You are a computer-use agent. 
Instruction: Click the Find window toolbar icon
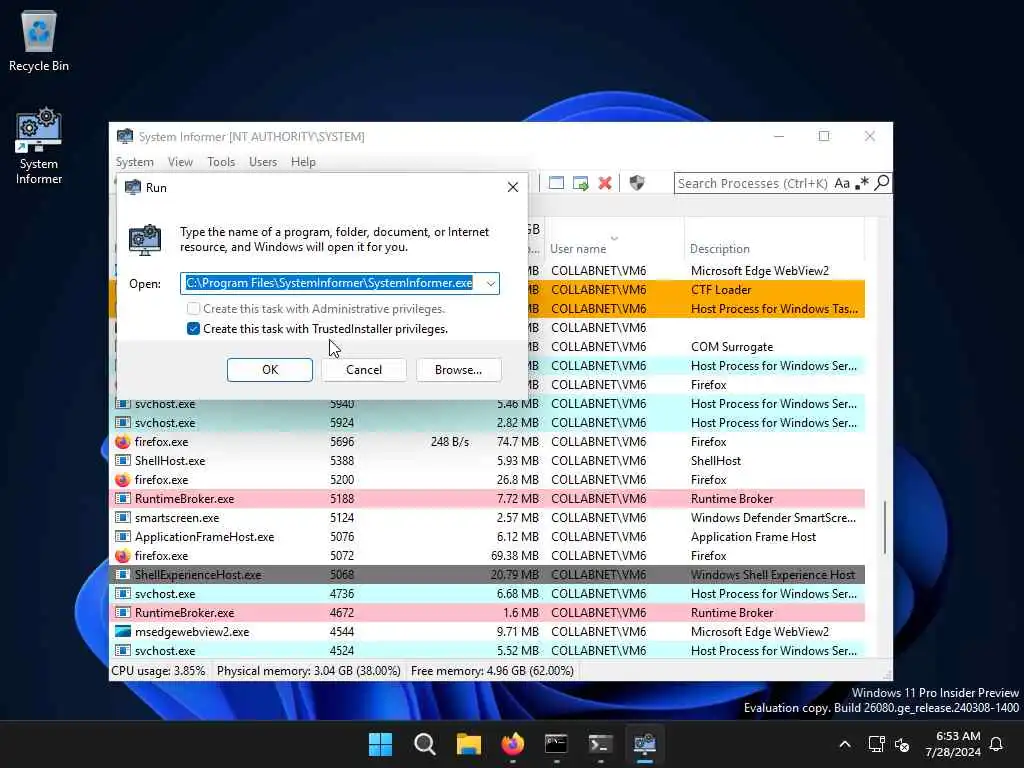556,183
